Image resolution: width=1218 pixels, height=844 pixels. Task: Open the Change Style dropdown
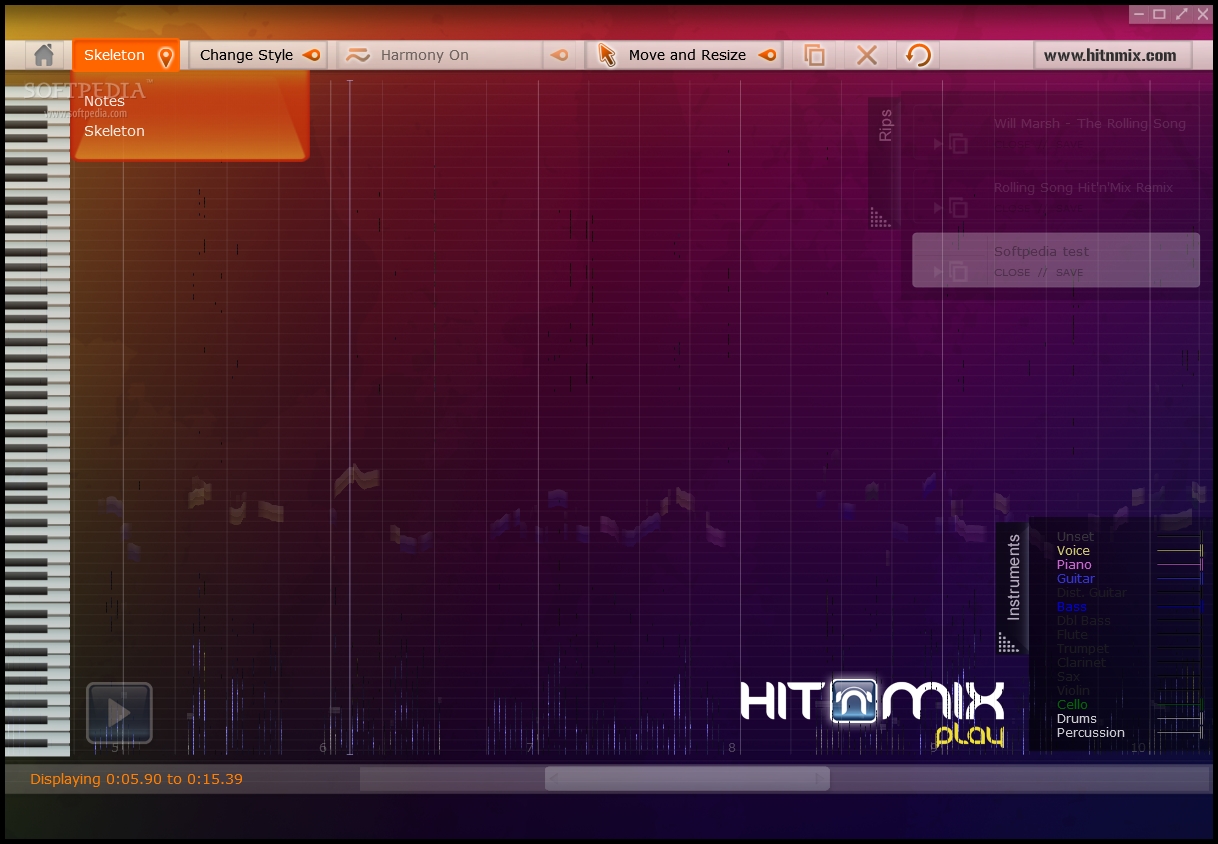point(258,55)
